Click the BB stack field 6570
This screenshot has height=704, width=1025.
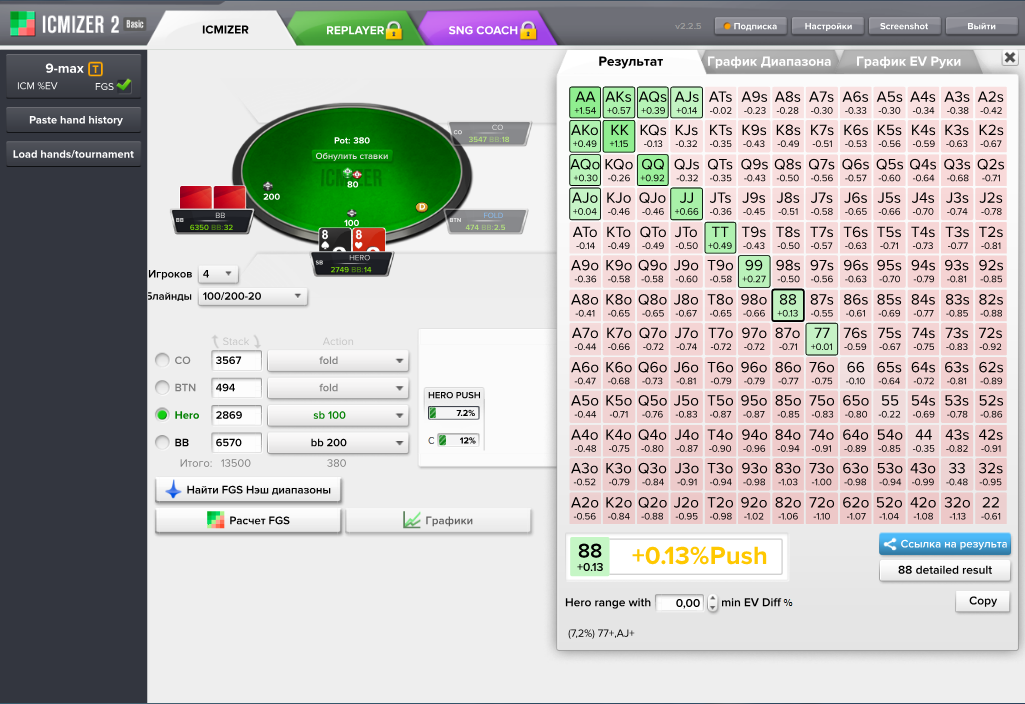click(x=236, y=443)
